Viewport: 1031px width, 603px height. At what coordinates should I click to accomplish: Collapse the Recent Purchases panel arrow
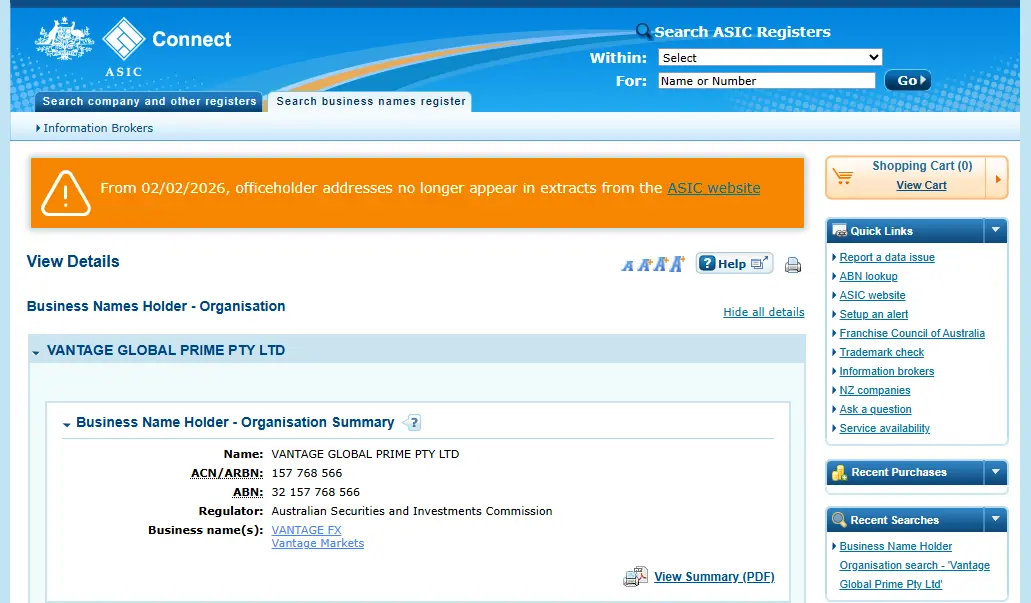tap(995, 471)
